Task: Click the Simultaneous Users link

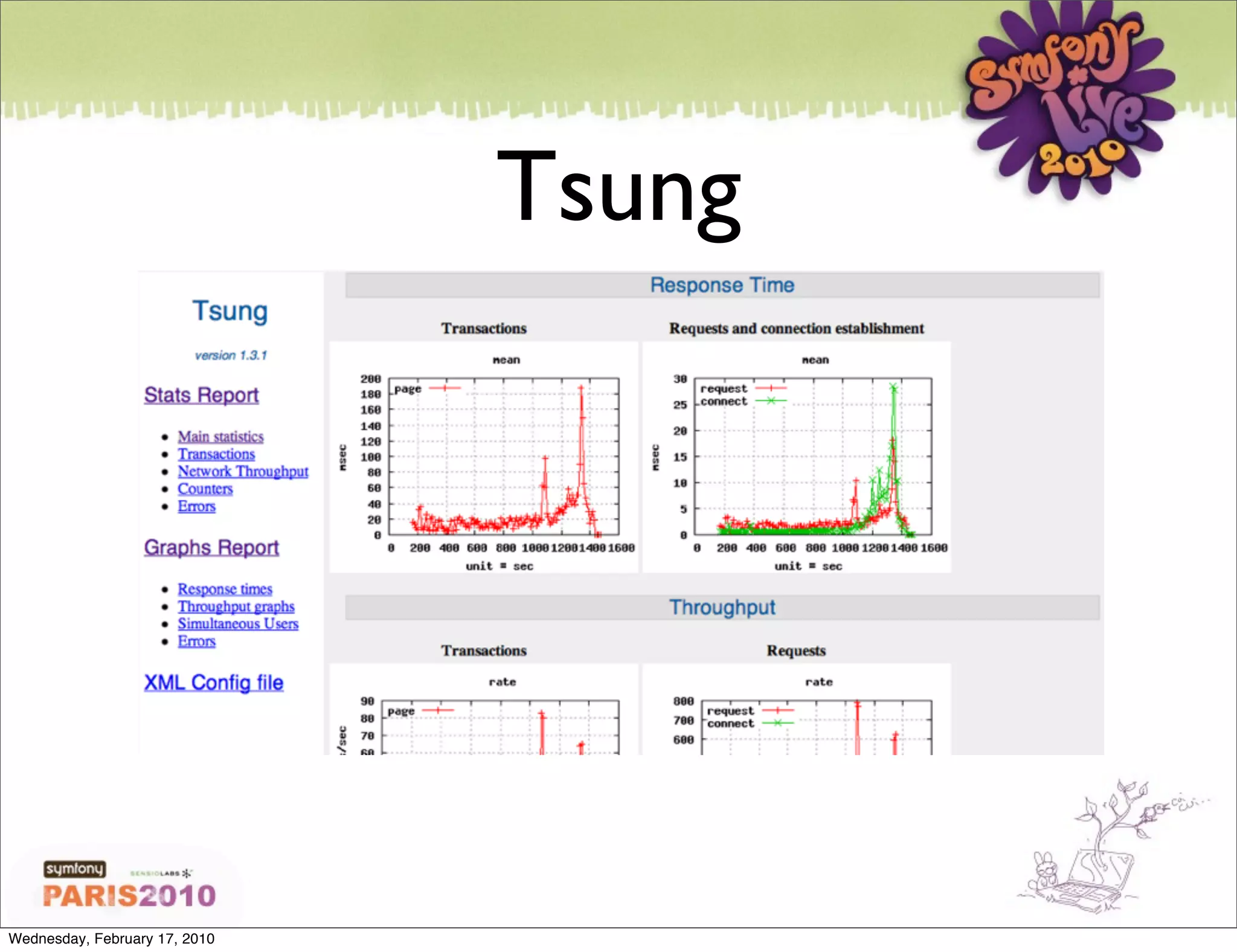Action: click(238, 624)
